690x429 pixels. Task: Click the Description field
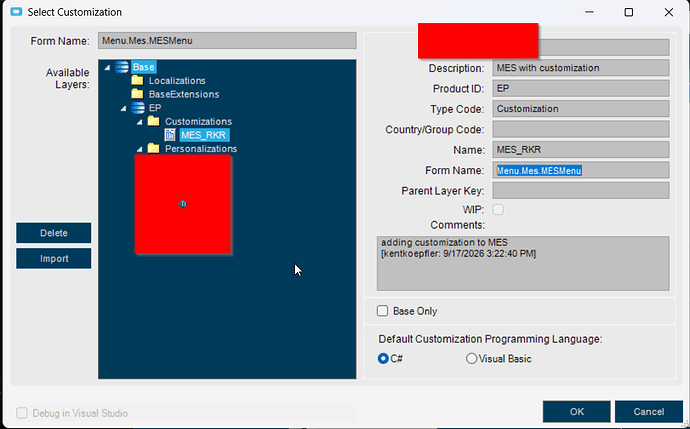(581, 68)
